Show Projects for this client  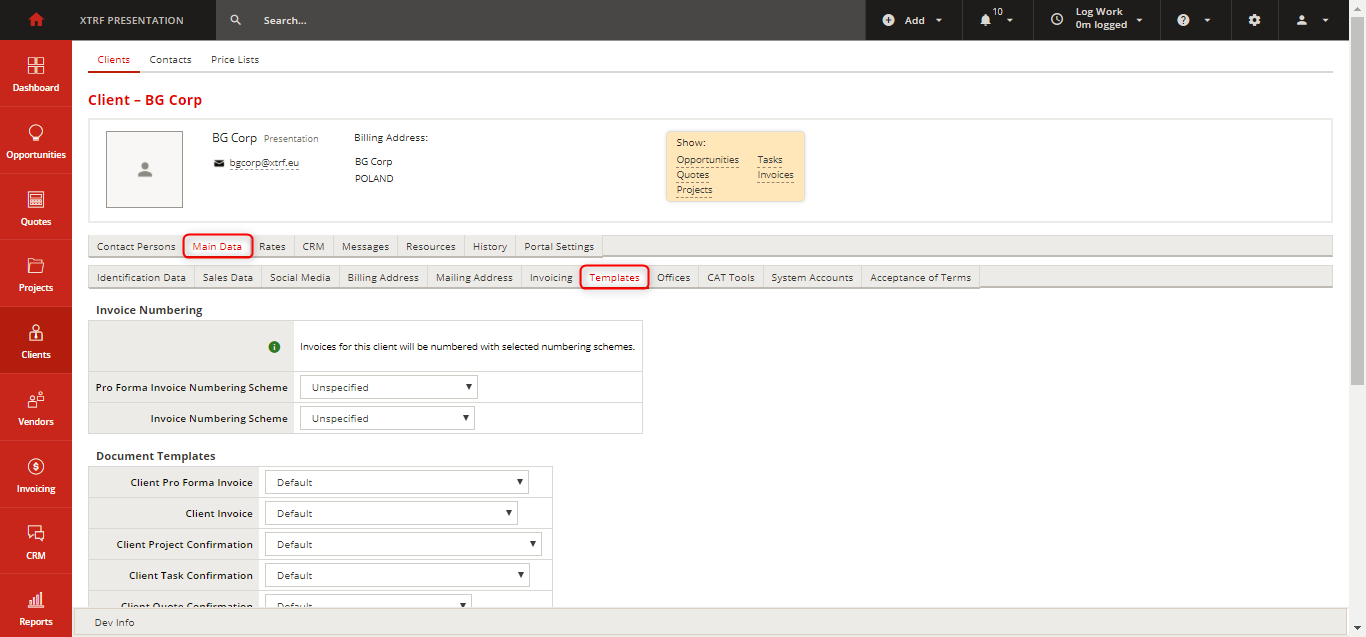point(695,190)
